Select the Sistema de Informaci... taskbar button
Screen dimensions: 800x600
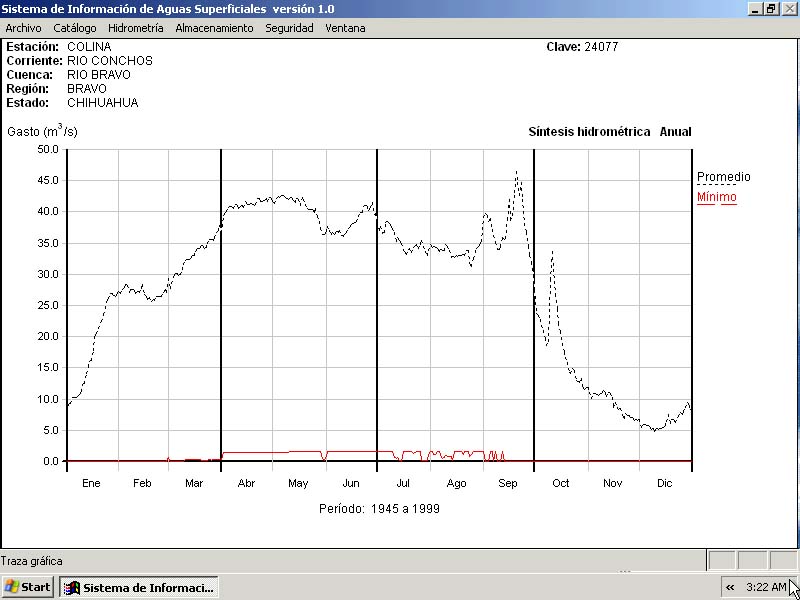139,587
